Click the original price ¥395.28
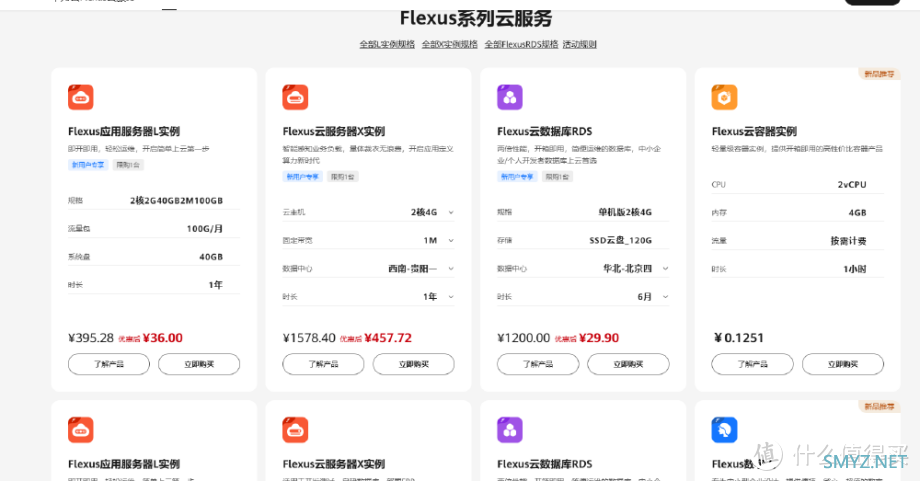Screen dimensions: 920x481 [x=91, y=338]
